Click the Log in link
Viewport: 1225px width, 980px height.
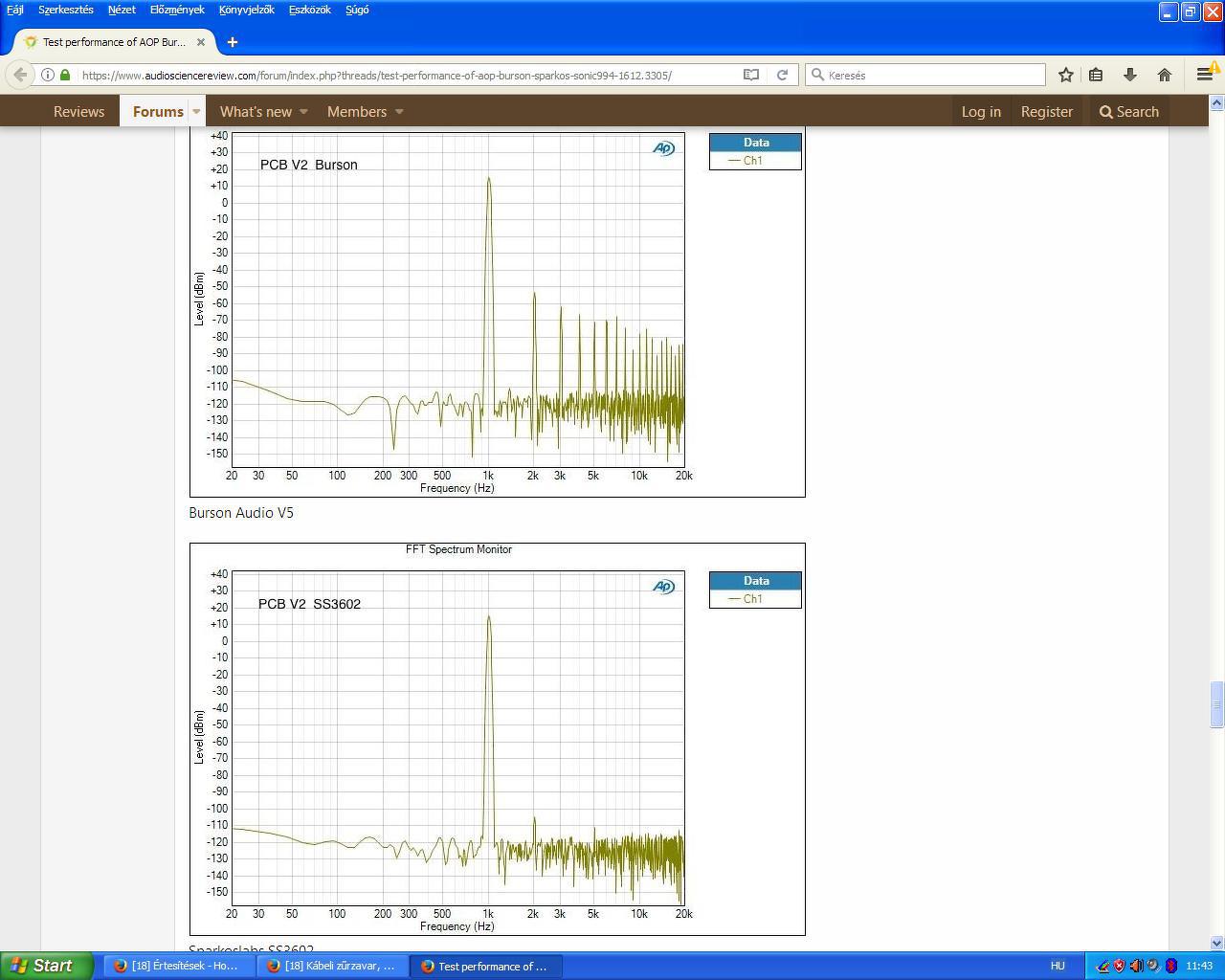[981, 112]
